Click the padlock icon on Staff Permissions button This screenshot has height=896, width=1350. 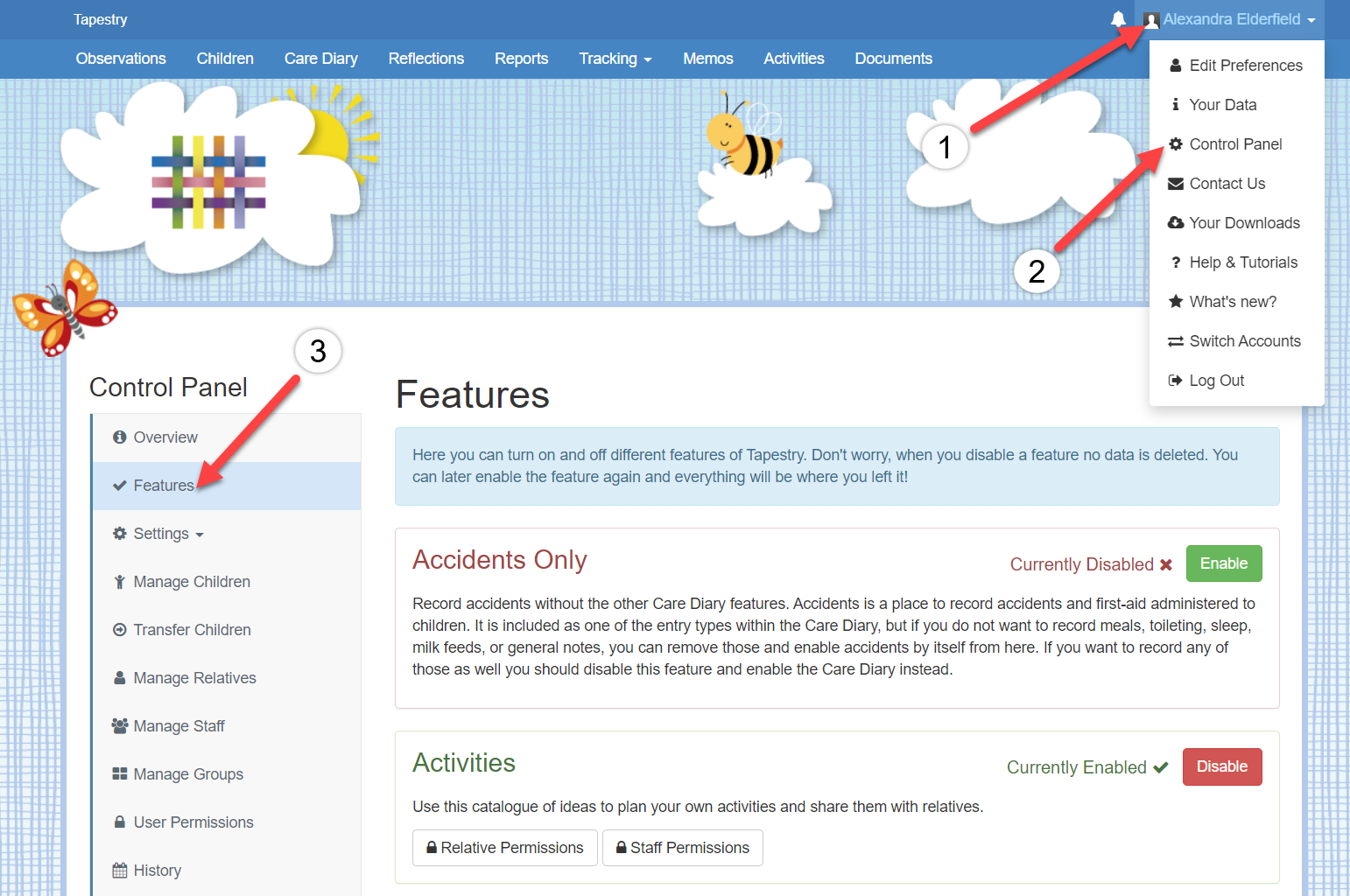pos(622,848)
